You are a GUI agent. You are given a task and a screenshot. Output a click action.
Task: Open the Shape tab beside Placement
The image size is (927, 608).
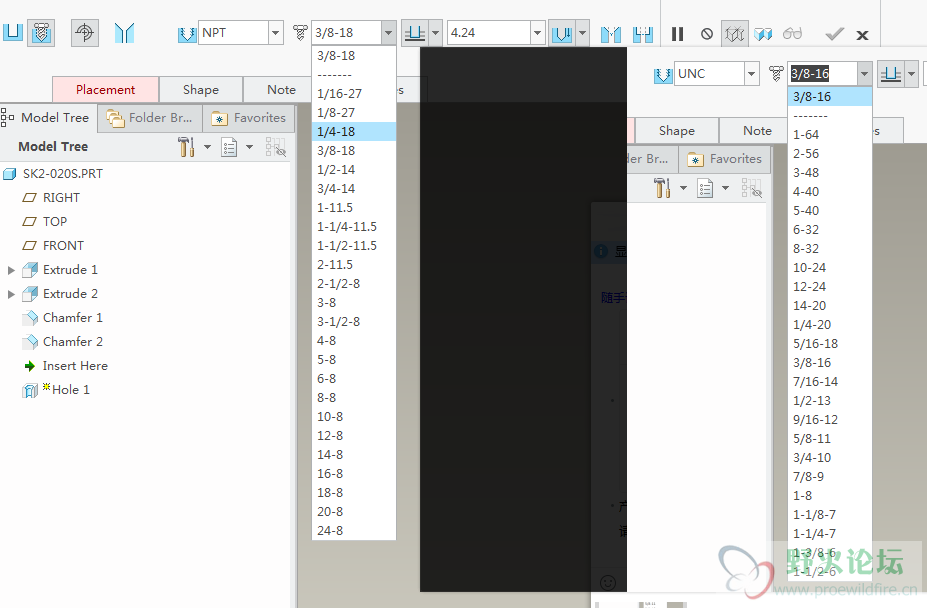(x=200, y=90)
